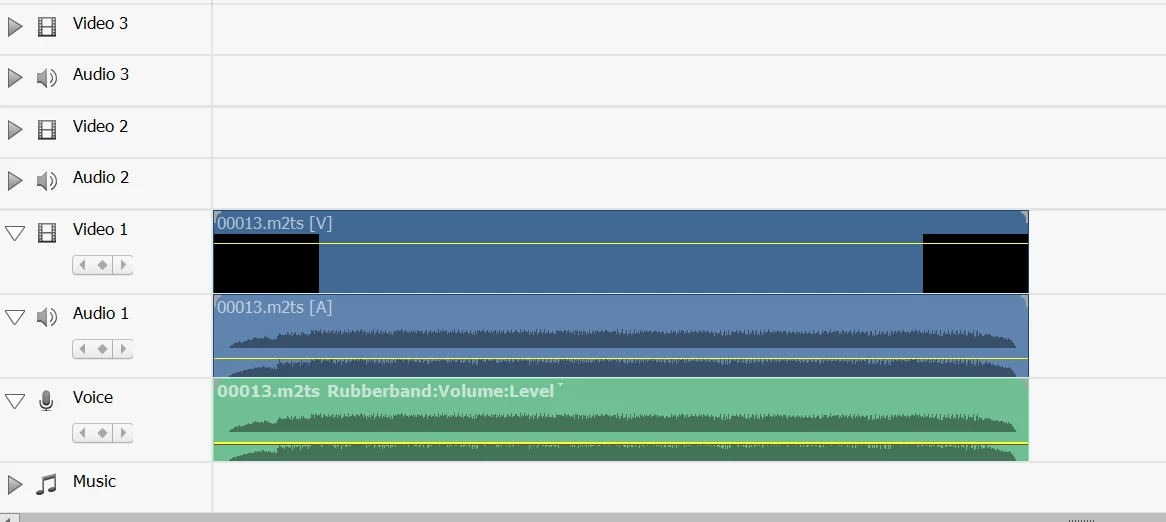Image resolution: width=1166 pixels, height=522 pixels.
Task: Go to next keyframe on Audio 1
Action: click(123, 349)
